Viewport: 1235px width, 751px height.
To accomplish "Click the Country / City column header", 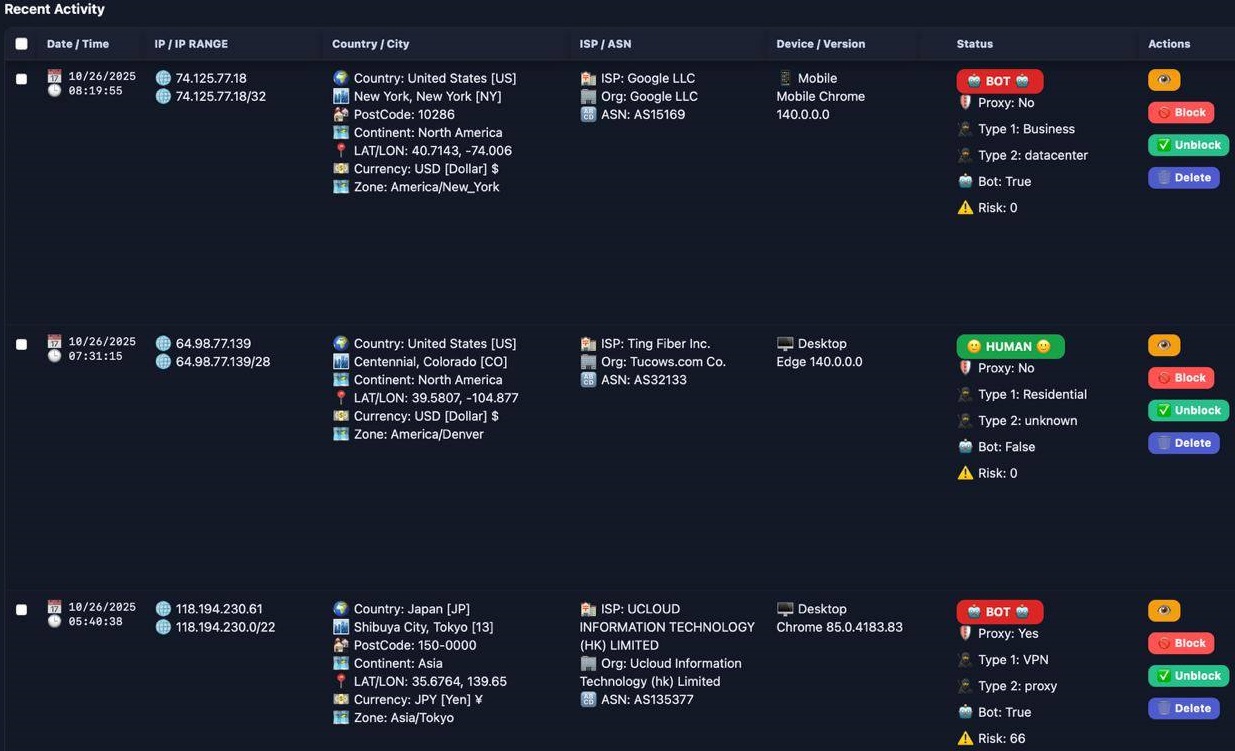I will [x=370, y=44].
